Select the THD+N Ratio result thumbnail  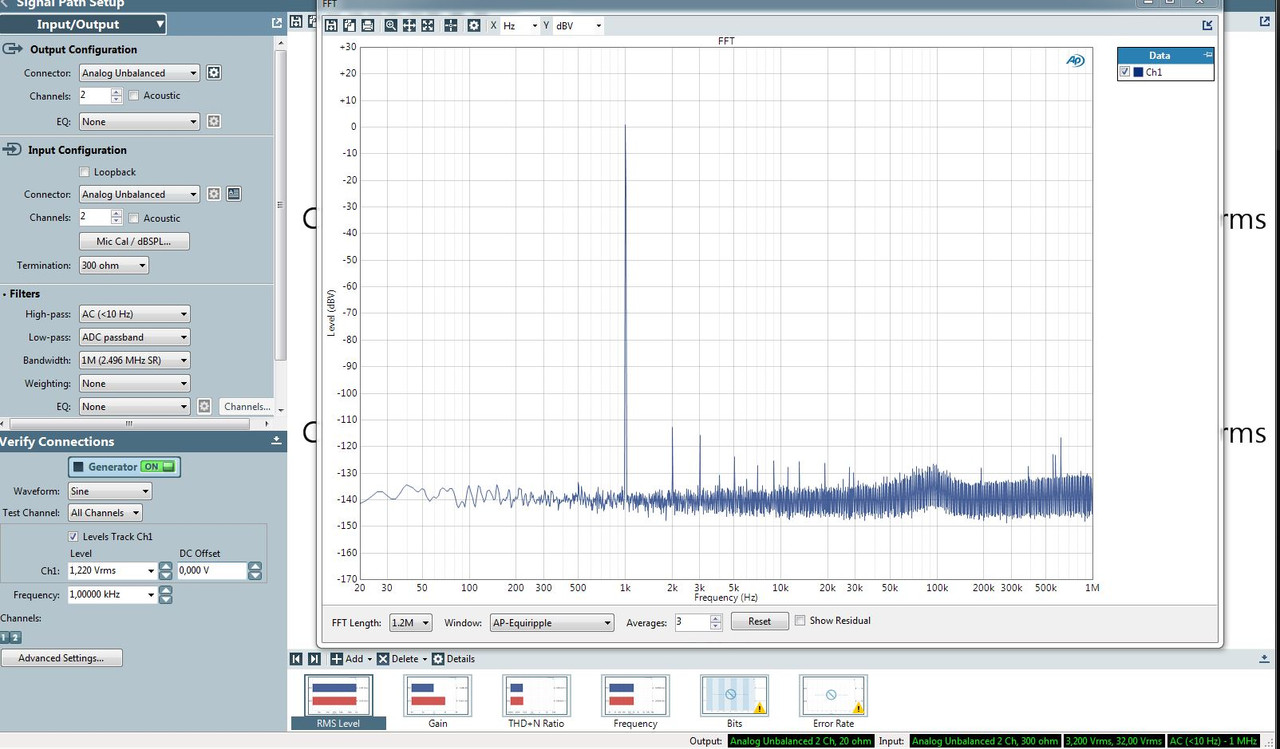pyautogui.click(x=537, y=702)
